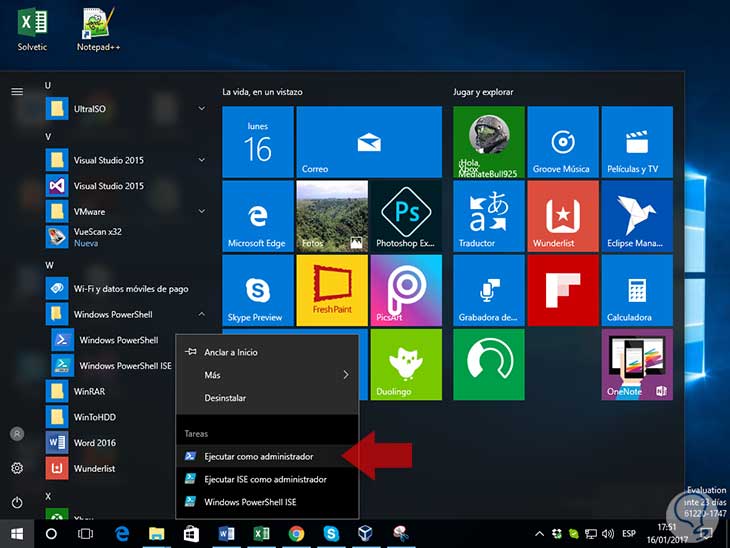Viewport: 730px width, 548px height.
Task: Open Visual Studio 2015 app entry
Action: pos(126,186)
